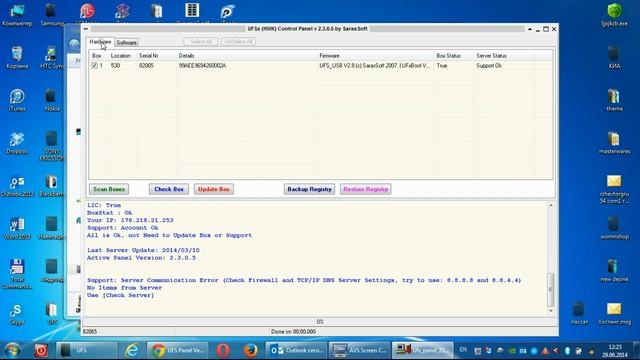Viewport: 640px width, 360px height.
Task: Click the Internet Explorer taskbar icon
Action: pos(132,350)
